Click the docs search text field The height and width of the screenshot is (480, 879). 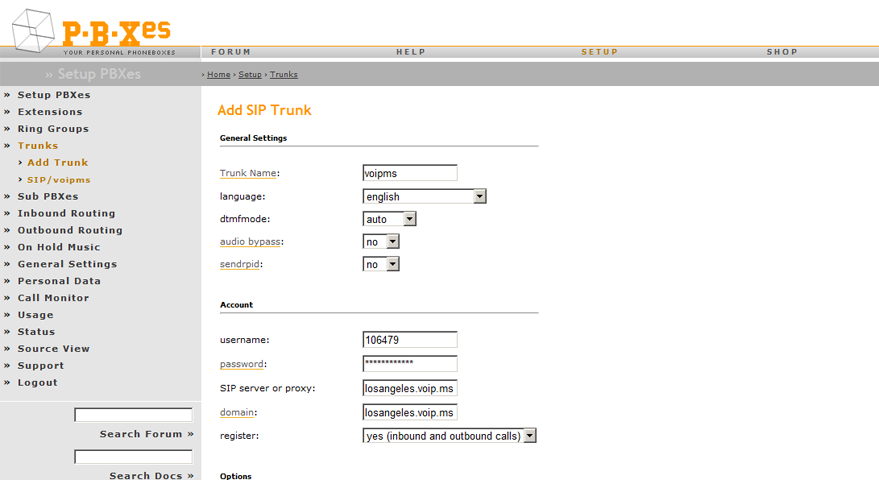(133, 457)
